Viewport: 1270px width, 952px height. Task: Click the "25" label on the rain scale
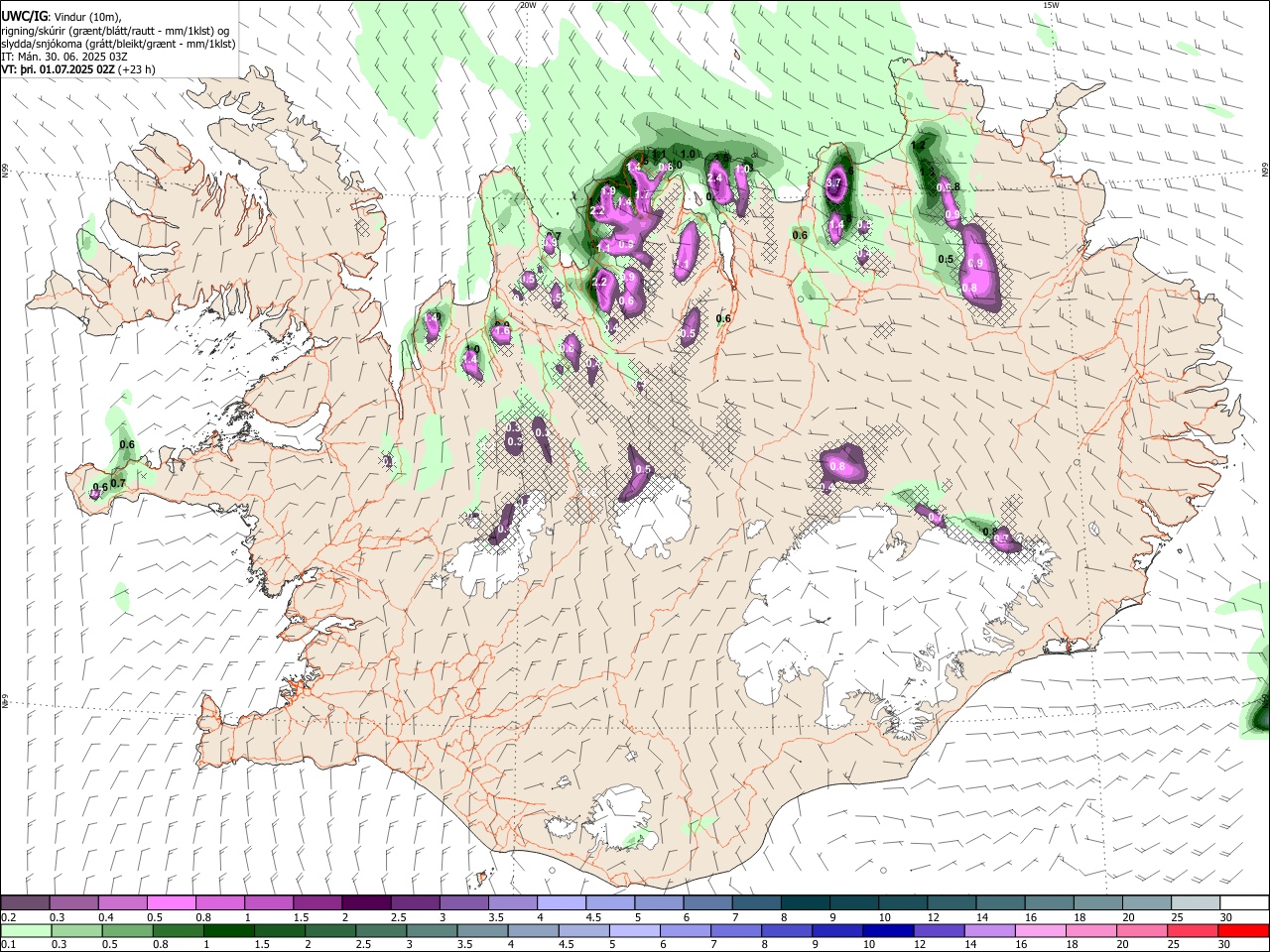click(x=1175, y=944)
